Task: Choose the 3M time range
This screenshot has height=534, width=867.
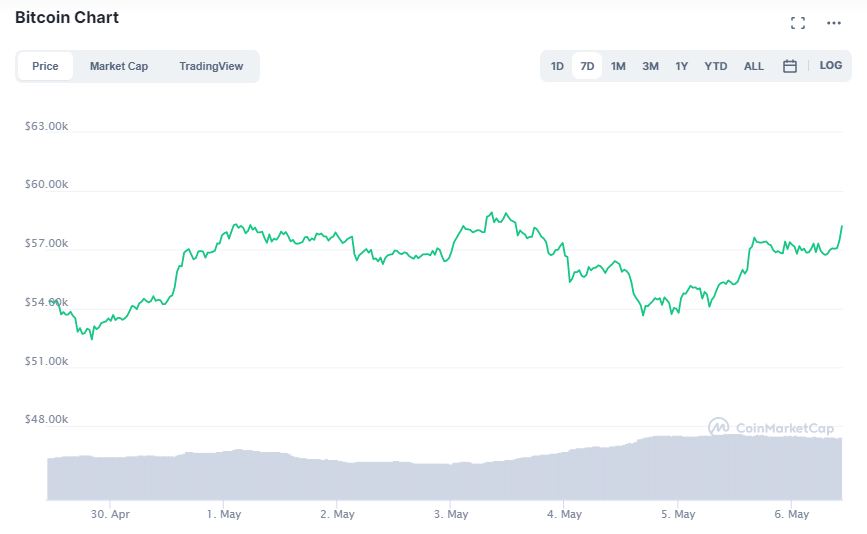Action: (x=650, y=66)
